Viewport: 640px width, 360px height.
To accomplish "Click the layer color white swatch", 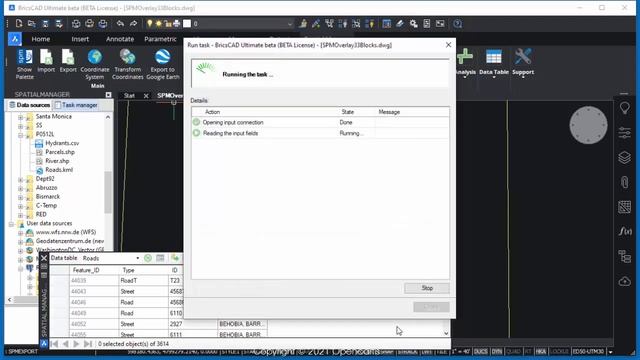I will click(187, 24).
